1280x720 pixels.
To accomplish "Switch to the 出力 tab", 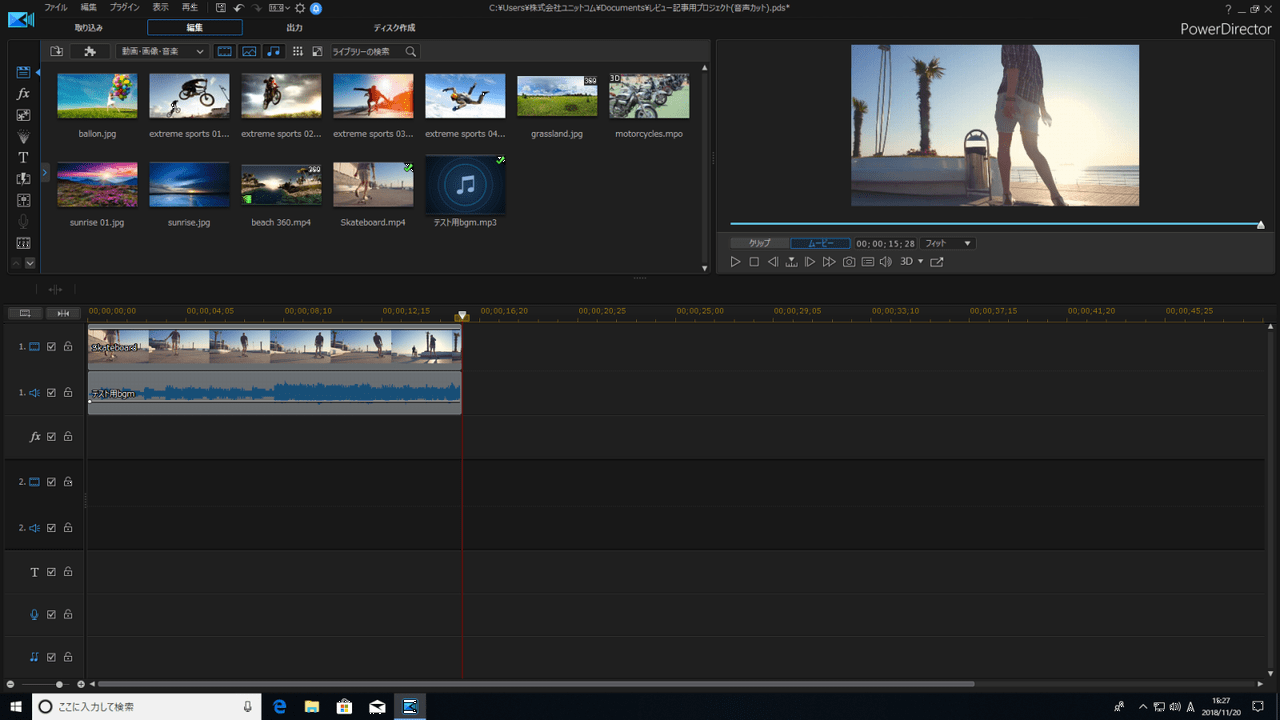I will (x=294, y=28).
